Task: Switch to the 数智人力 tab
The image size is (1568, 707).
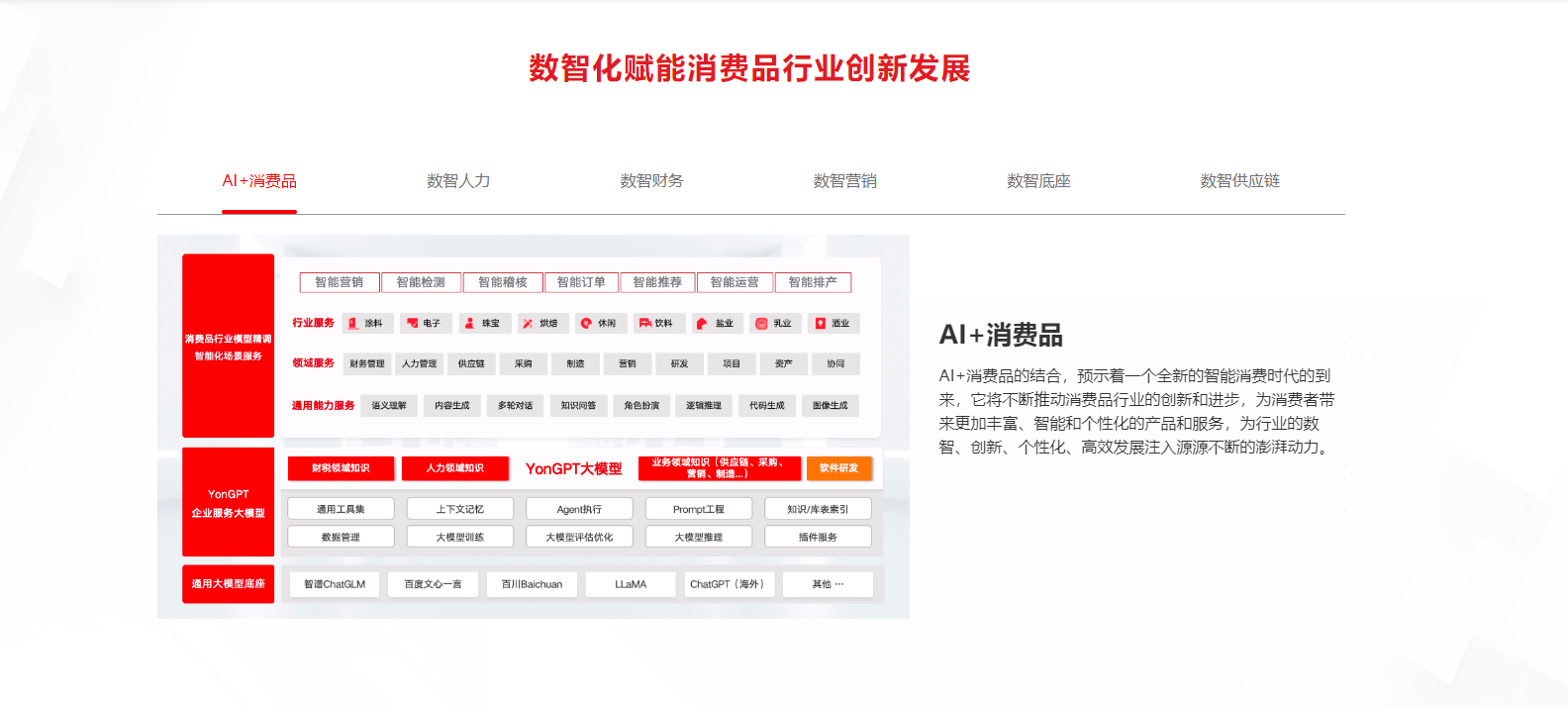Action: (x=458, y=181)
